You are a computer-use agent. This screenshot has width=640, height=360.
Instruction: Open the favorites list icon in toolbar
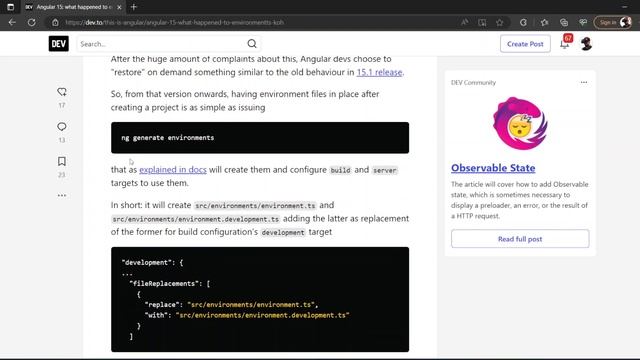pyautogui.click(x=544, y=22)
